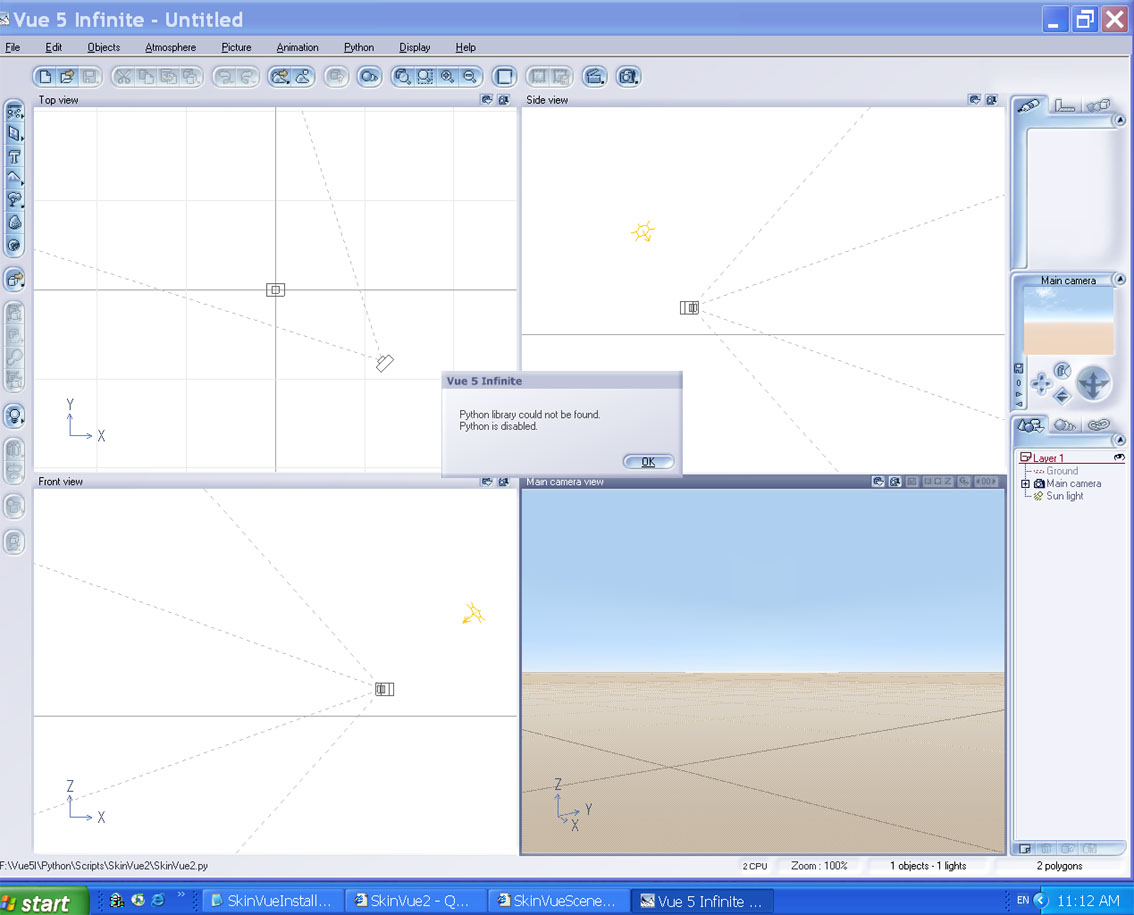This screenshot has width=1134, height=915.
Task: Collapse the Main camera preview panel
Action: point(1119,281)
